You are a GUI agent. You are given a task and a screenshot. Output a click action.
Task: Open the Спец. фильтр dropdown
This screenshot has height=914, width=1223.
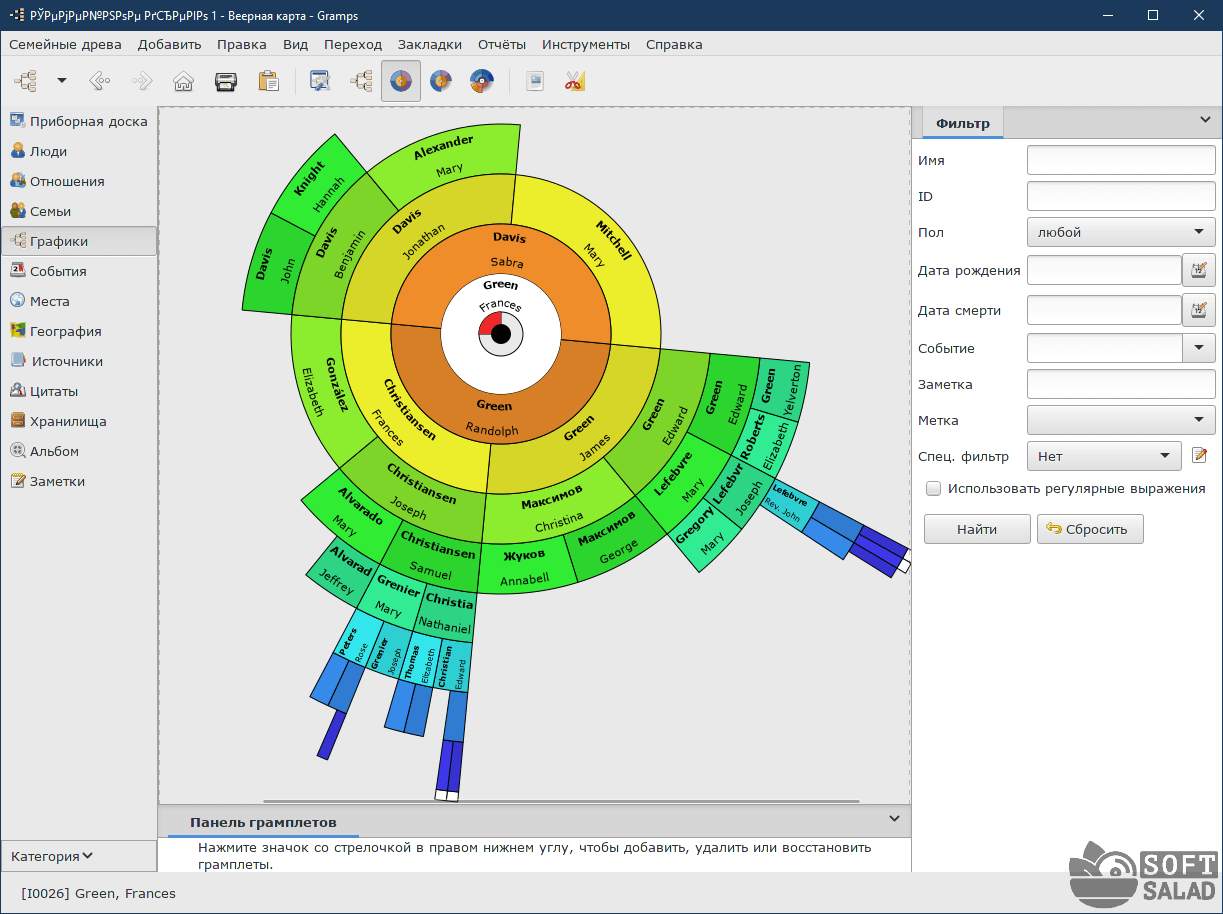click(1104, 456)
